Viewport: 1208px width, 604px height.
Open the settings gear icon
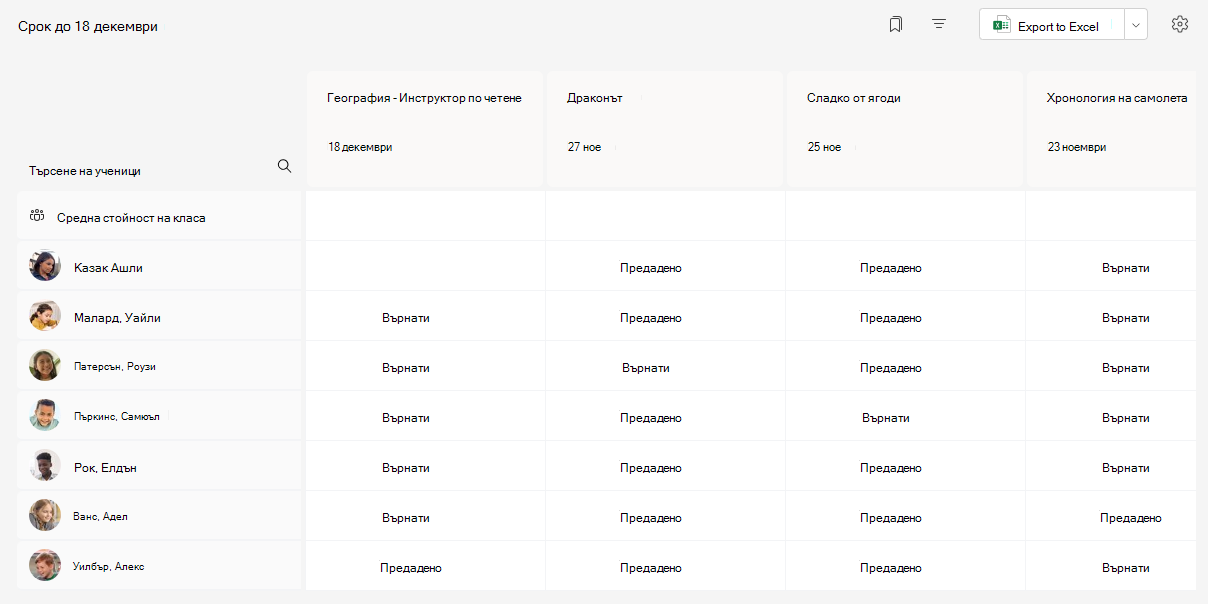click(x=1180, y=25)
